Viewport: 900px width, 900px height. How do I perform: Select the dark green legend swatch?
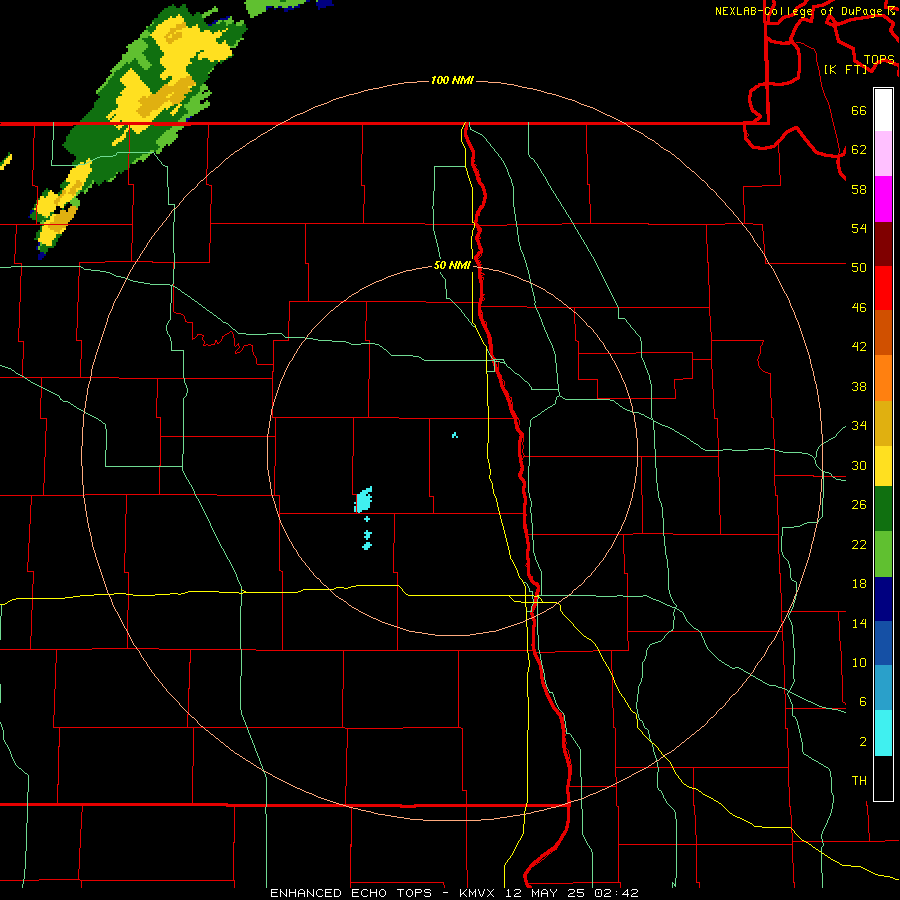point(883,509)
